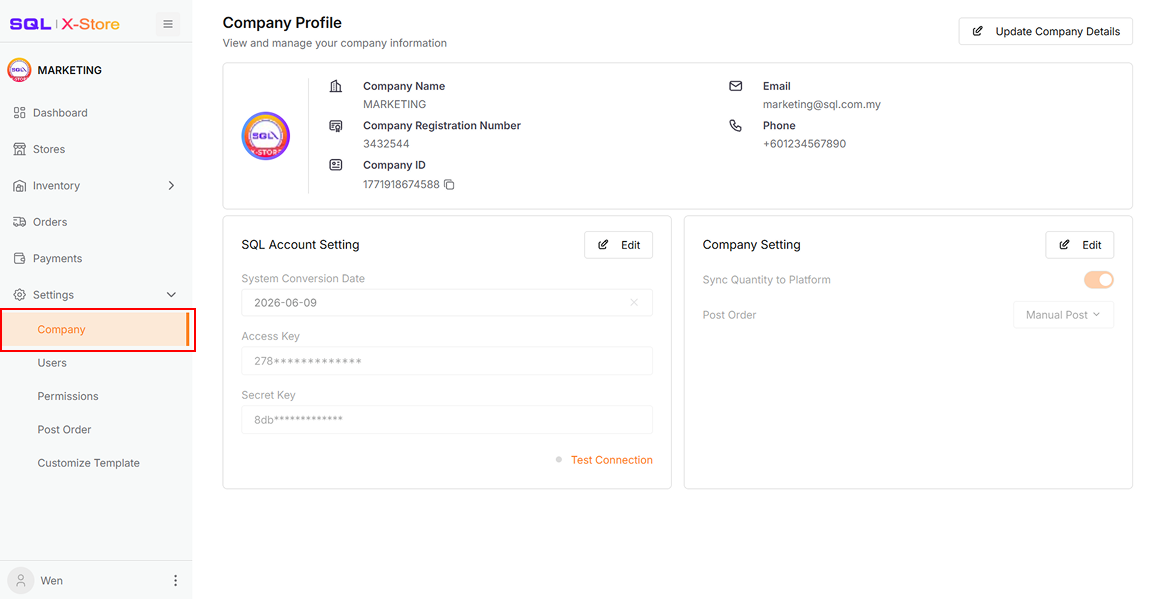Click the Test Connection link
This screenshot has height=599, width=1162.
click(x=611, y=460)
